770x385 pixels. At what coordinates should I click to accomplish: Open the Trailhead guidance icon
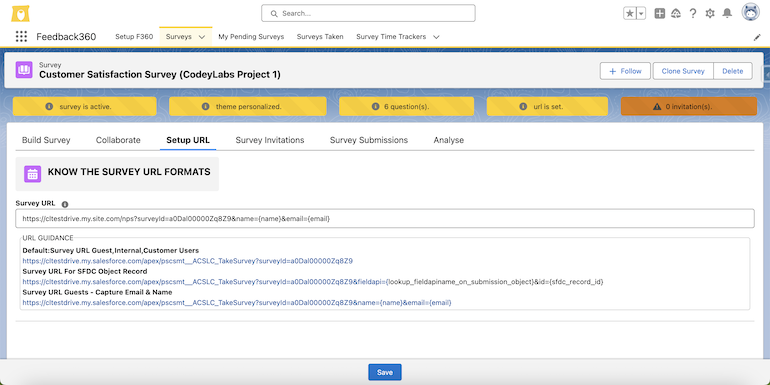pyautogui.click(x=676, y=13)
